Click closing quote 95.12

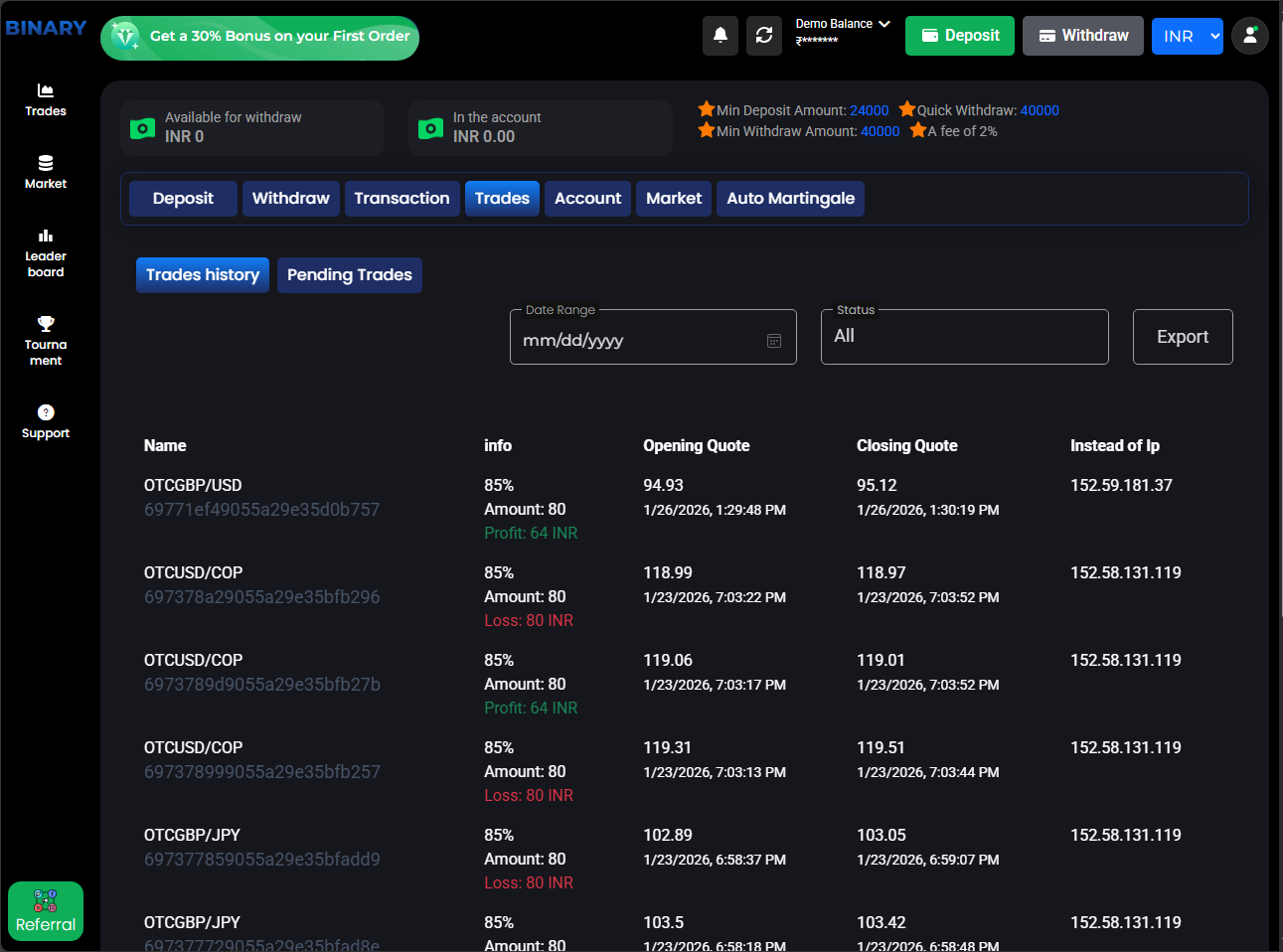click(877, 486)
